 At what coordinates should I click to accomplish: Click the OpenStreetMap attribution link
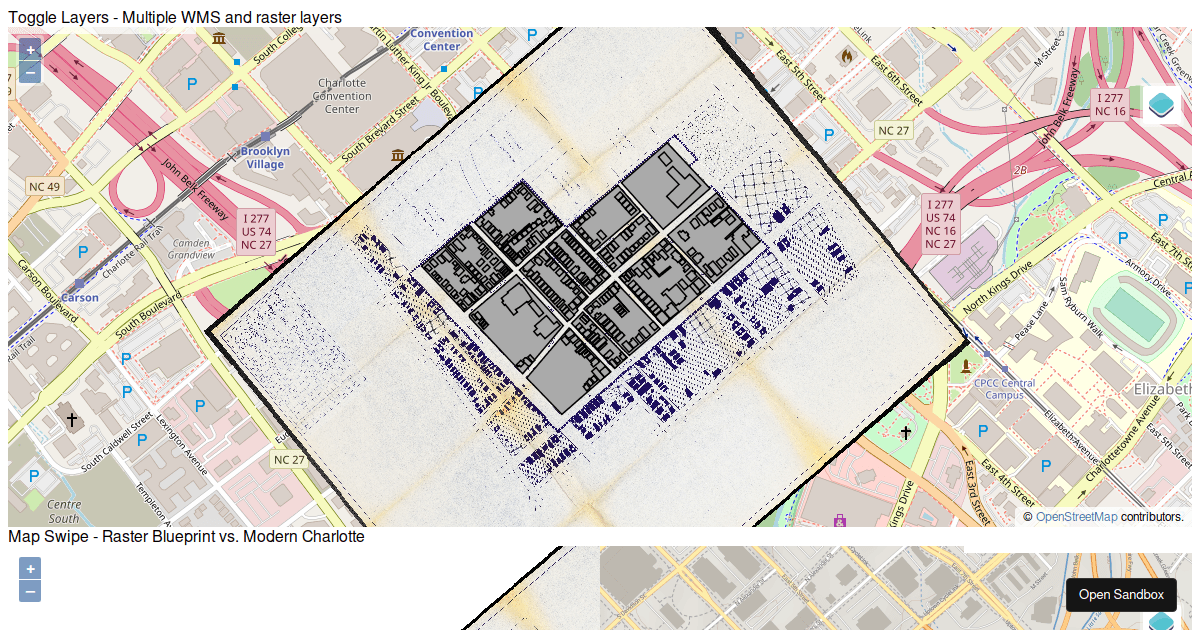(x=1076, y=517)
